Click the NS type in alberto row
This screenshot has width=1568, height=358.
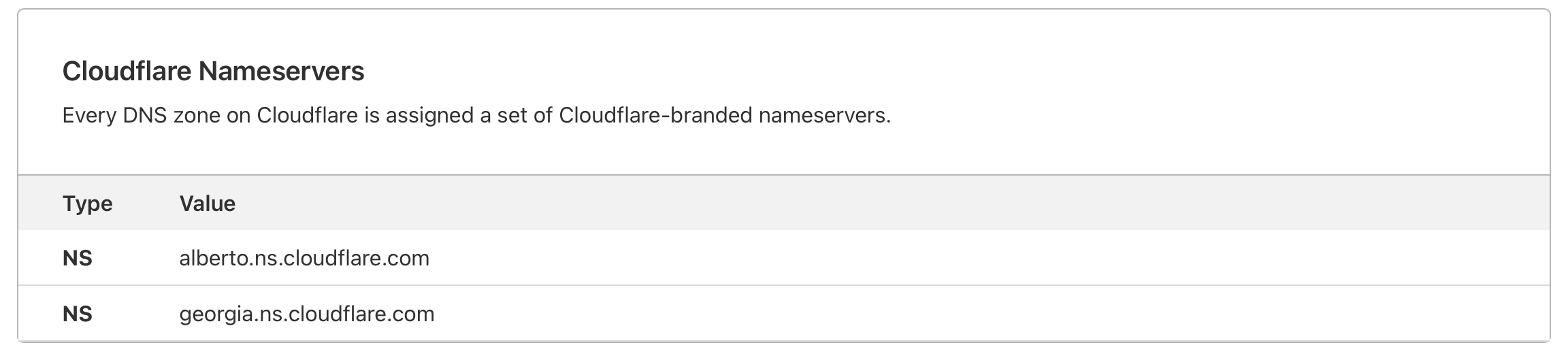pyautogui.click(x=77, y=259)
